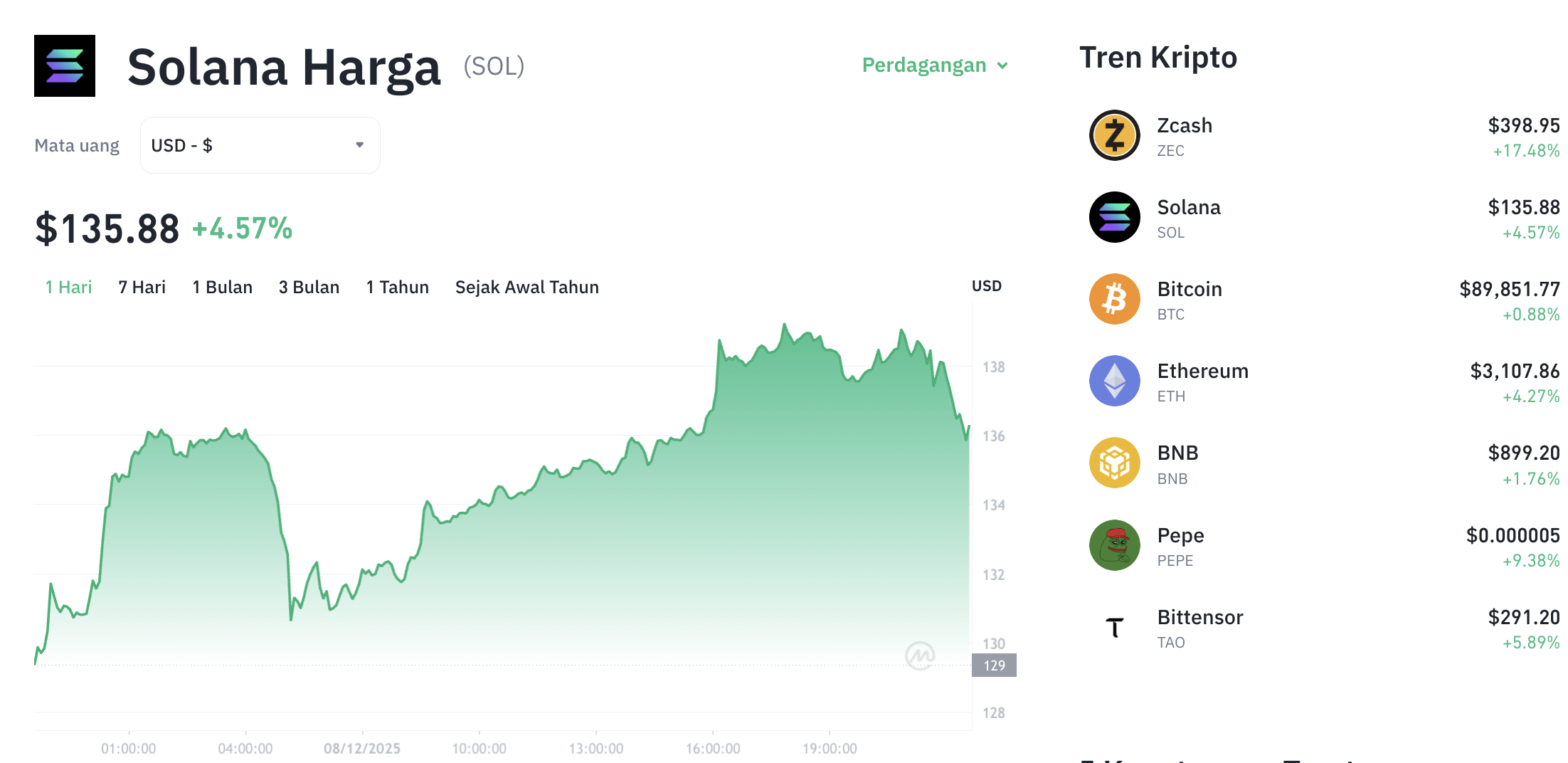The image size is (1568, 763).
Task: Open the Mata uang selector arrow
Action: (x=361, y=144)
